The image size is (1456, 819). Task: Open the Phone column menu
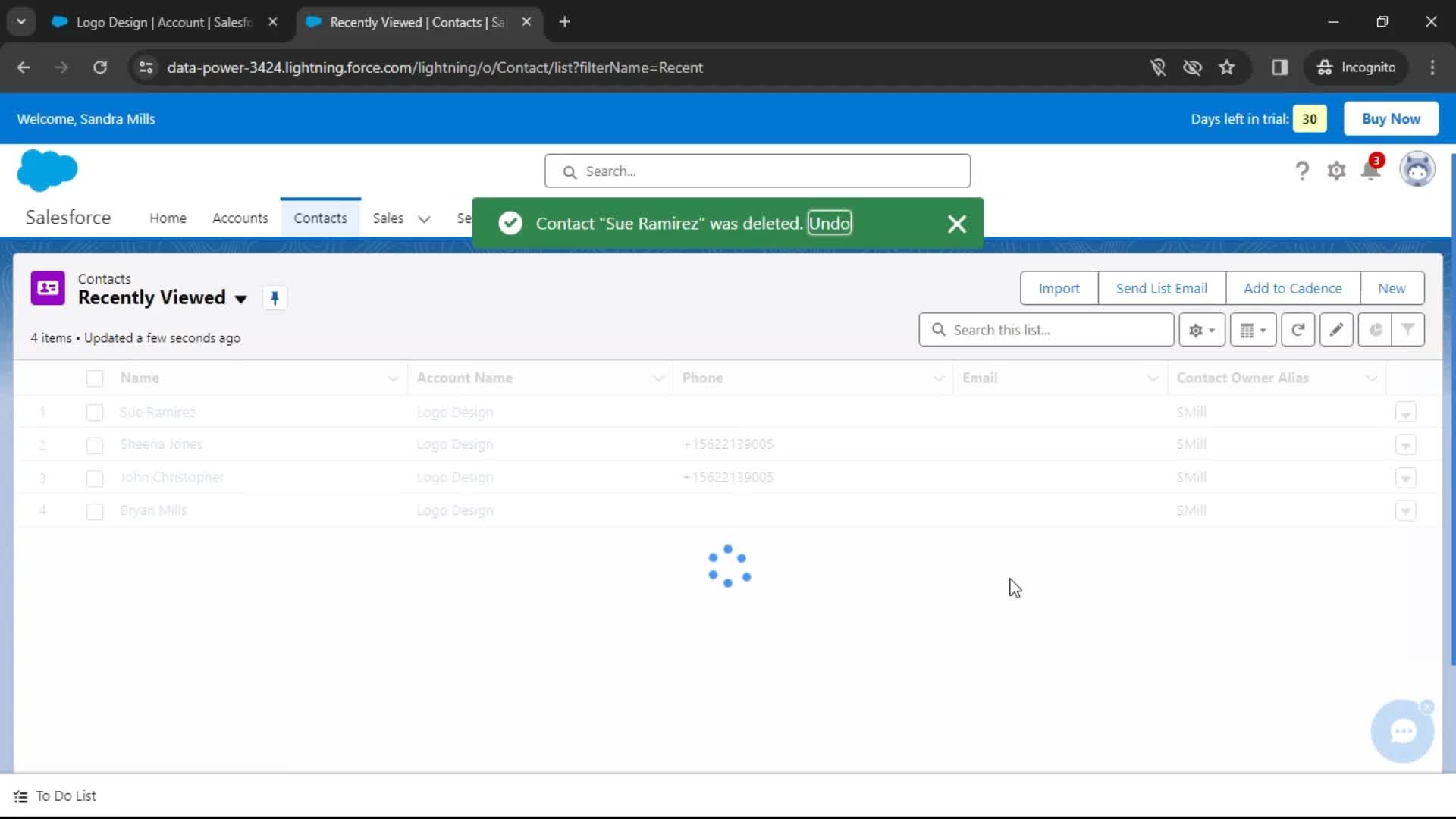point(939,378)
